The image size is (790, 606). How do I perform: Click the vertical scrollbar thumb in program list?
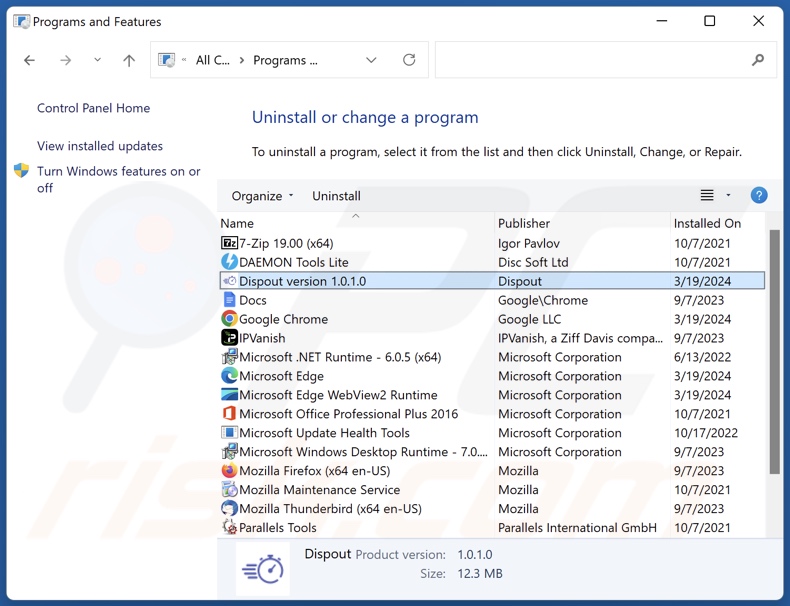[774, 352]
